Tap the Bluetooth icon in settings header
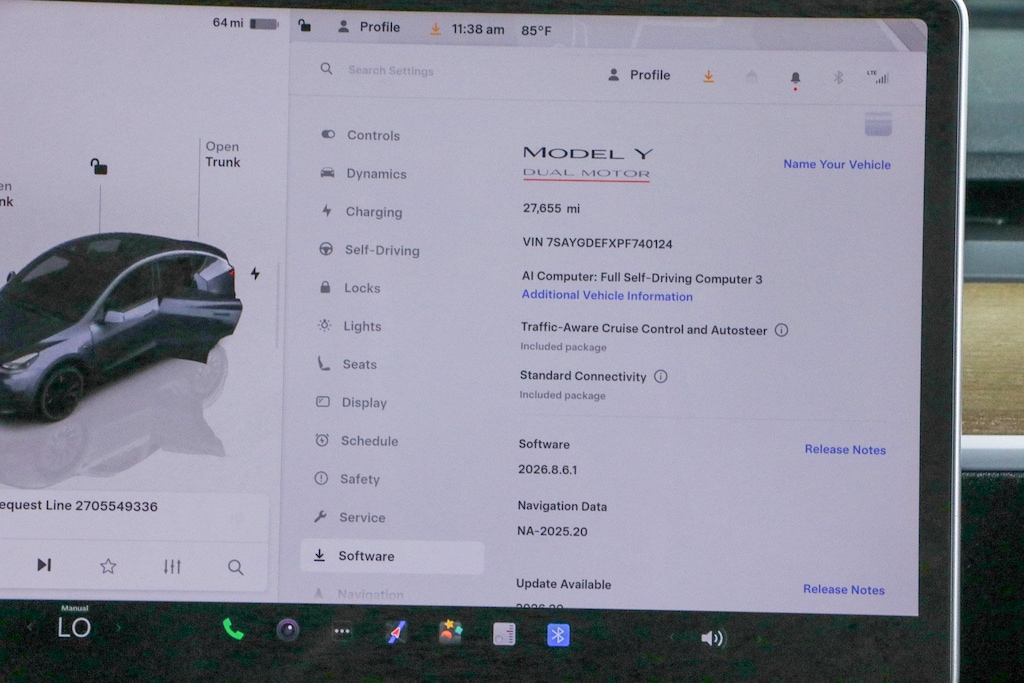The image size is (1024, 683). click(839, 78)
